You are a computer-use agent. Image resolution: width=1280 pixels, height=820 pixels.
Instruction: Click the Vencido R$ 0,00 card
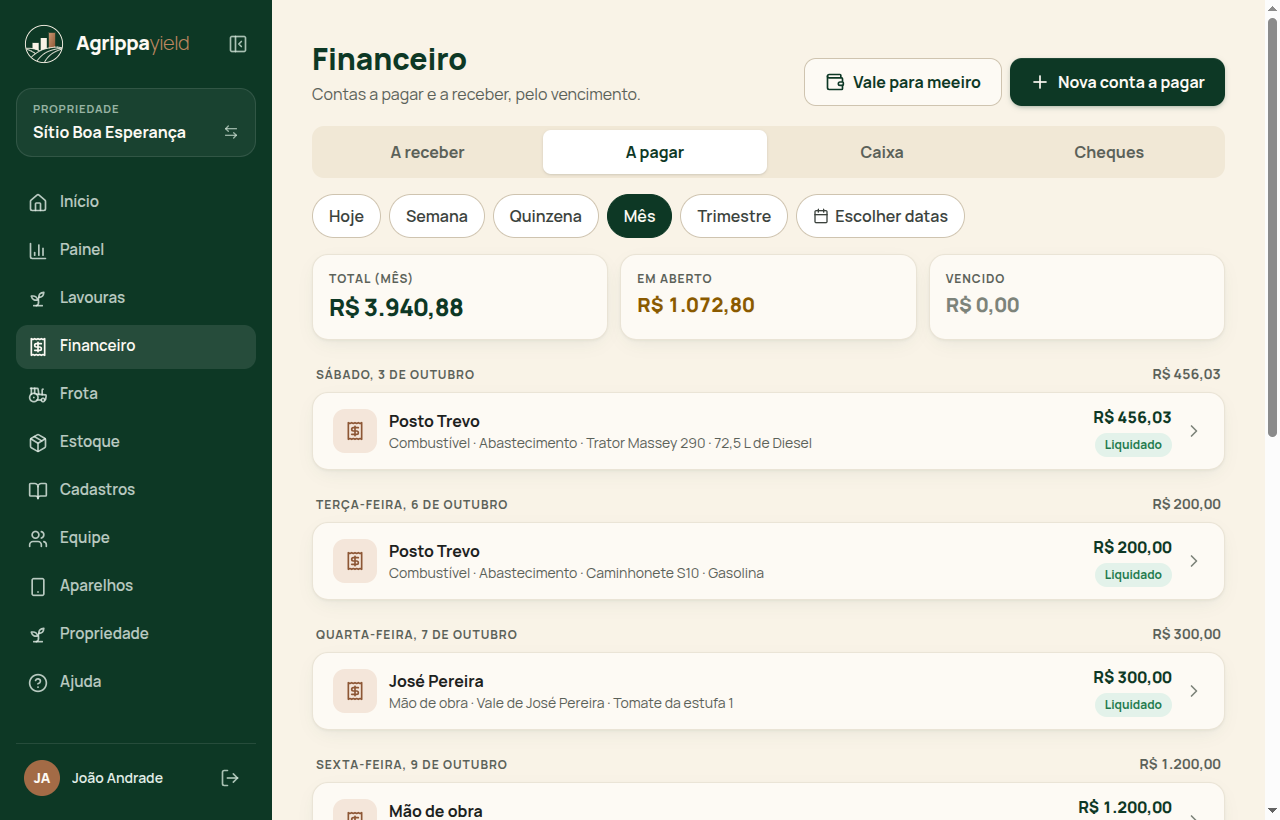[1077, 297]
